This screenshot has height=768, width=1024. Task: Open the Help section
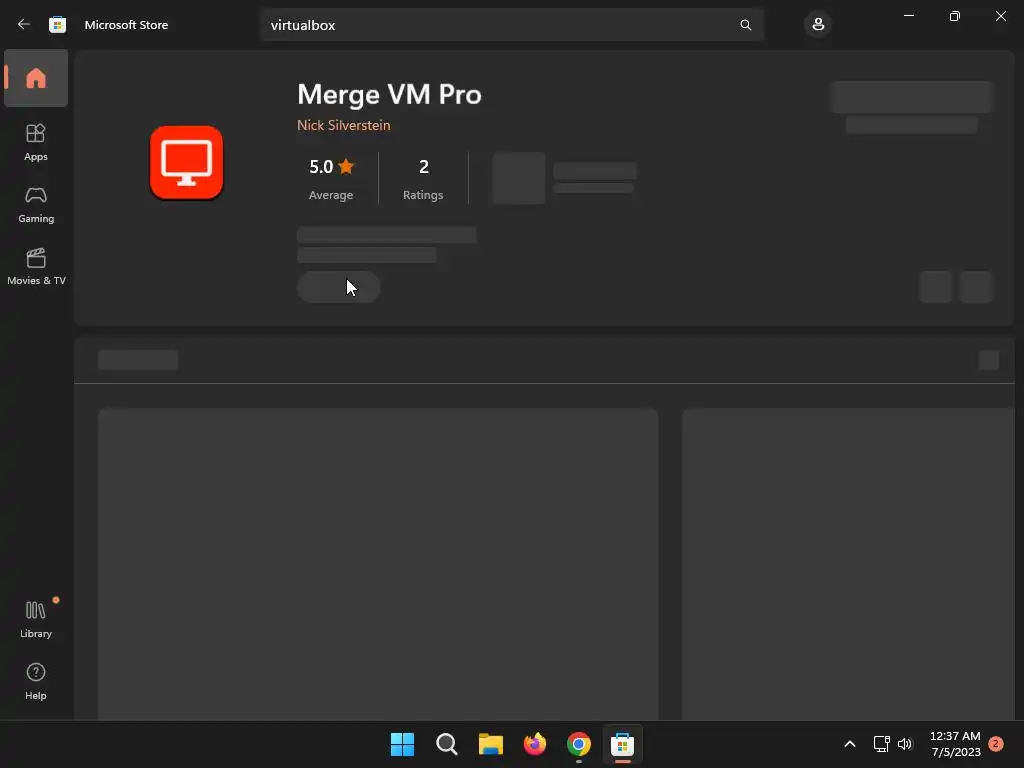[x=36, y=681]
